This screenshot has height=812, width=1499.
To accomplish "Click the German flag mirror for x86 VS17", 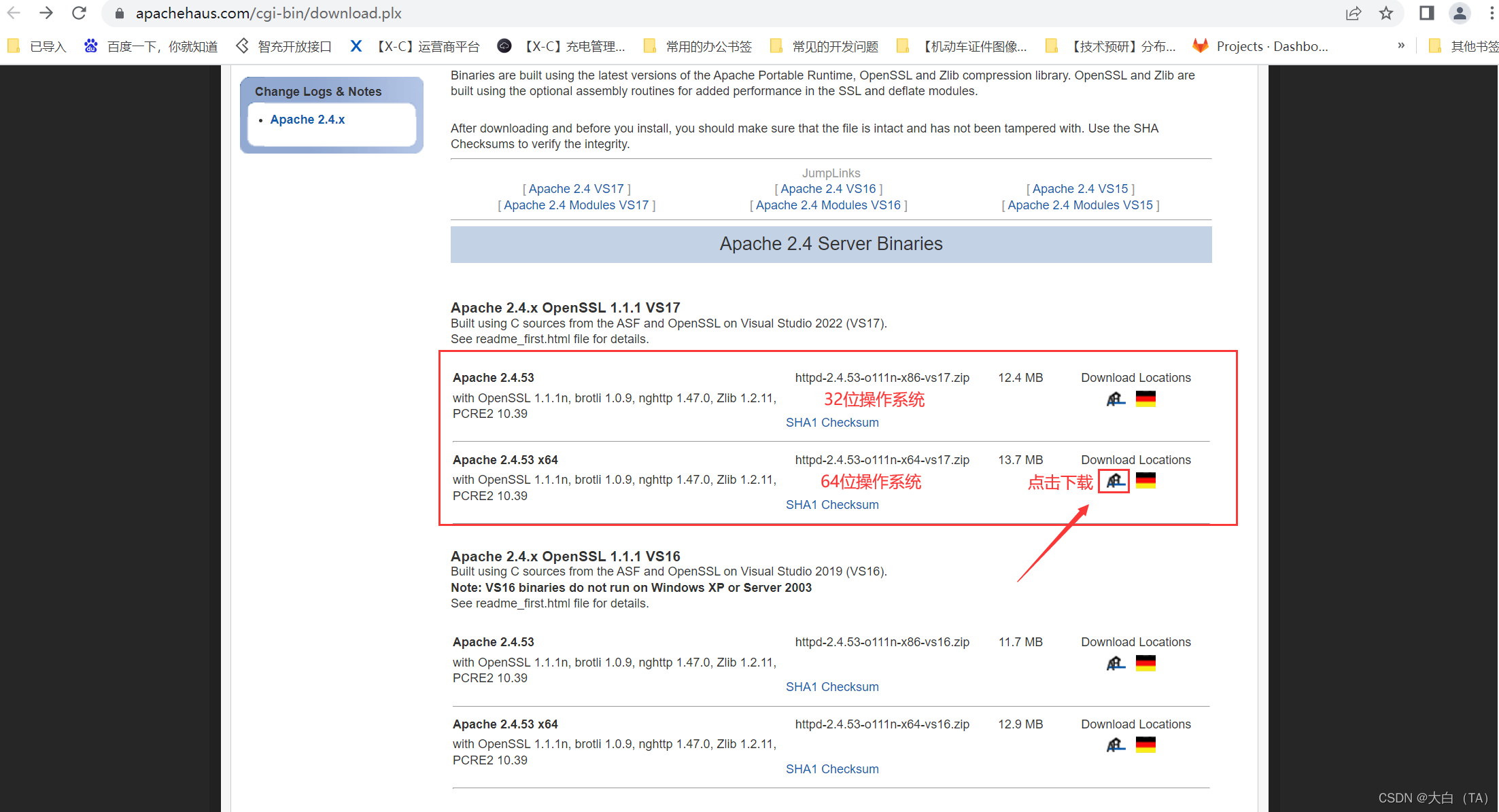I will tap(1145, 399).
